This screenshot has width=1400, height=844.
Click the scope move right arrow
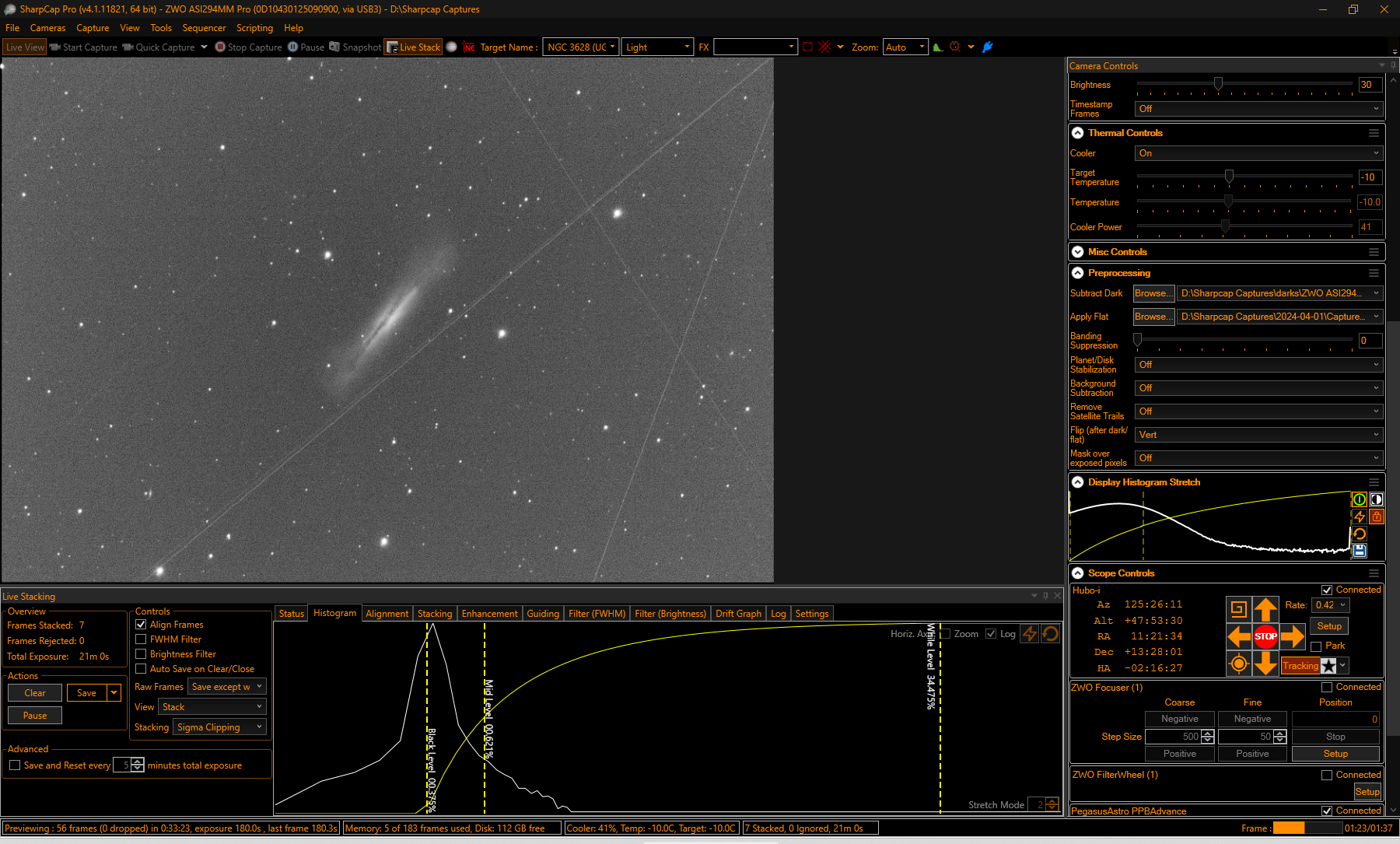click(x=1292, y=636)
